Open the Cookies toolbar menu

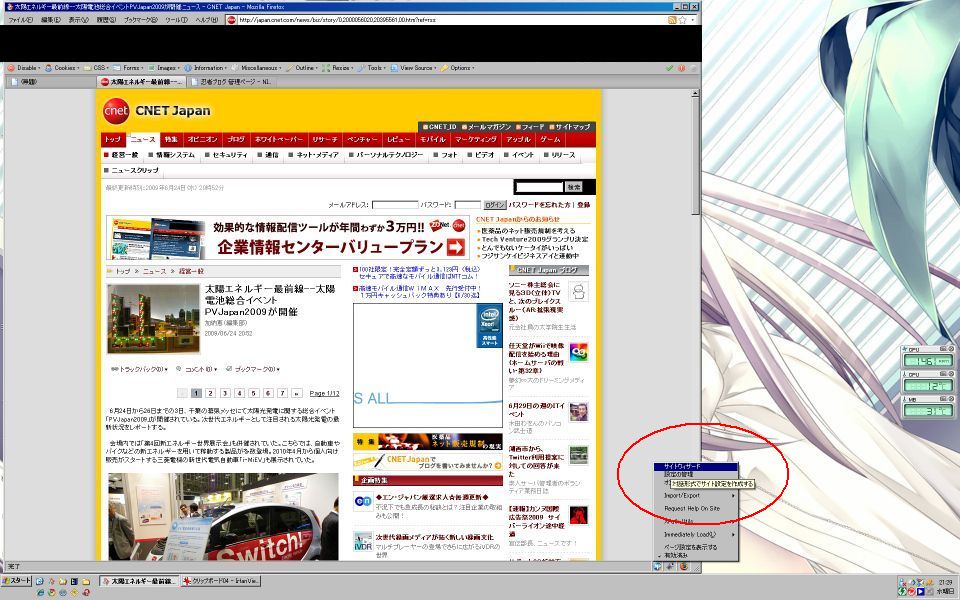[61, 68]
